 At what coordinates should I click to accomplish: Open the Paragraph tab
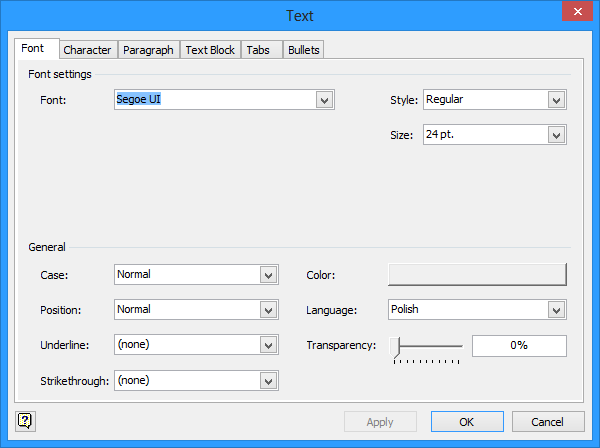click(x=148, y=50)
